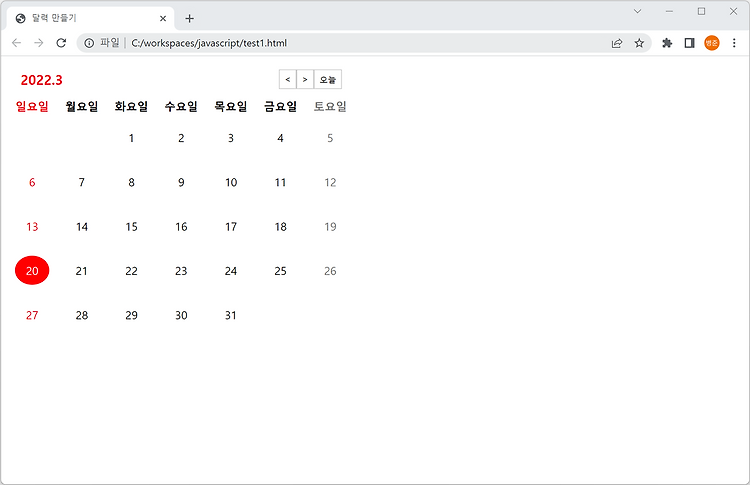
Task: Select date 21 in the calendar
Action: point(82,271)
